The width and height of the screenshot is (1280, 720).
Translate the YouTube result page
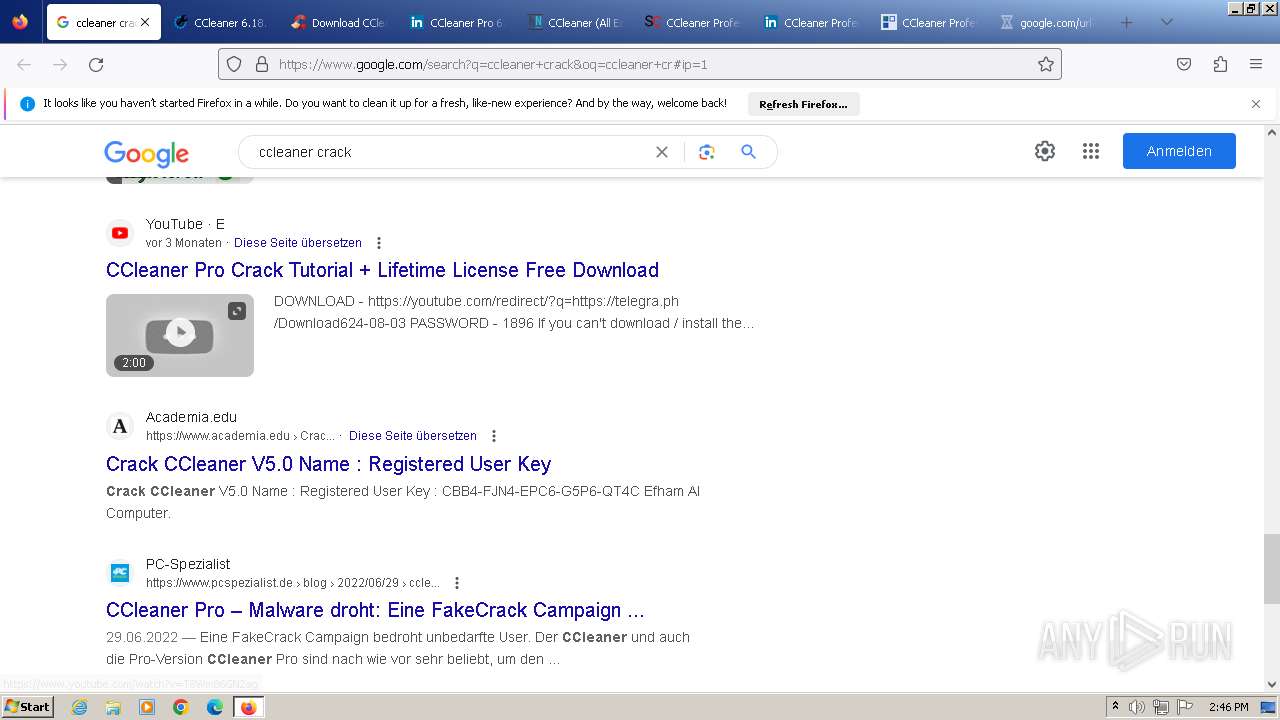click(298, 243)
